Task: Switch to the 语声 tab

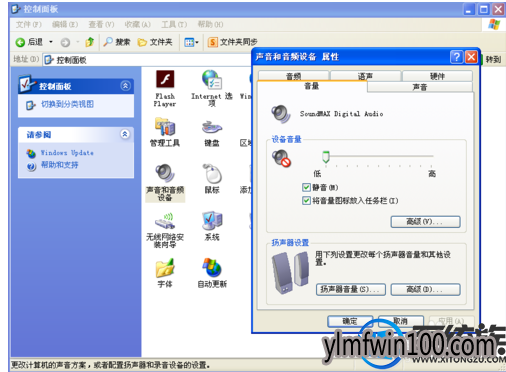Action: 365,76
